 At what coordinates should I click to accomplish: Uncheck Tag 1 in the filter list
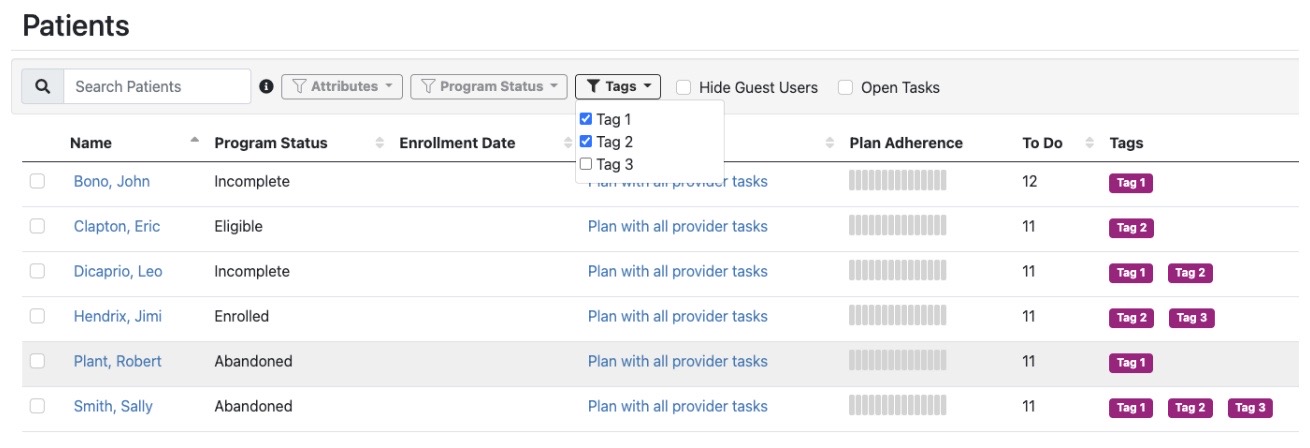587,119
